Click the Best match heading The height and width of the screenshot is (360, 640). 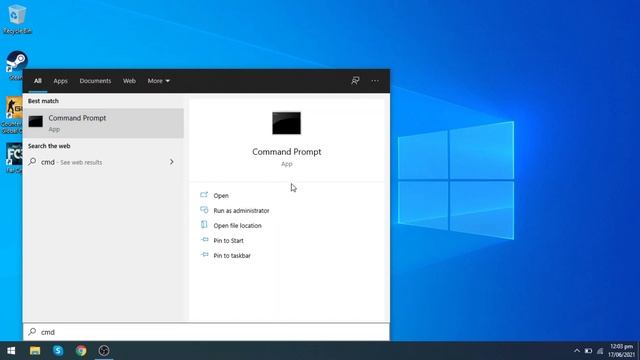click(43, 101)
